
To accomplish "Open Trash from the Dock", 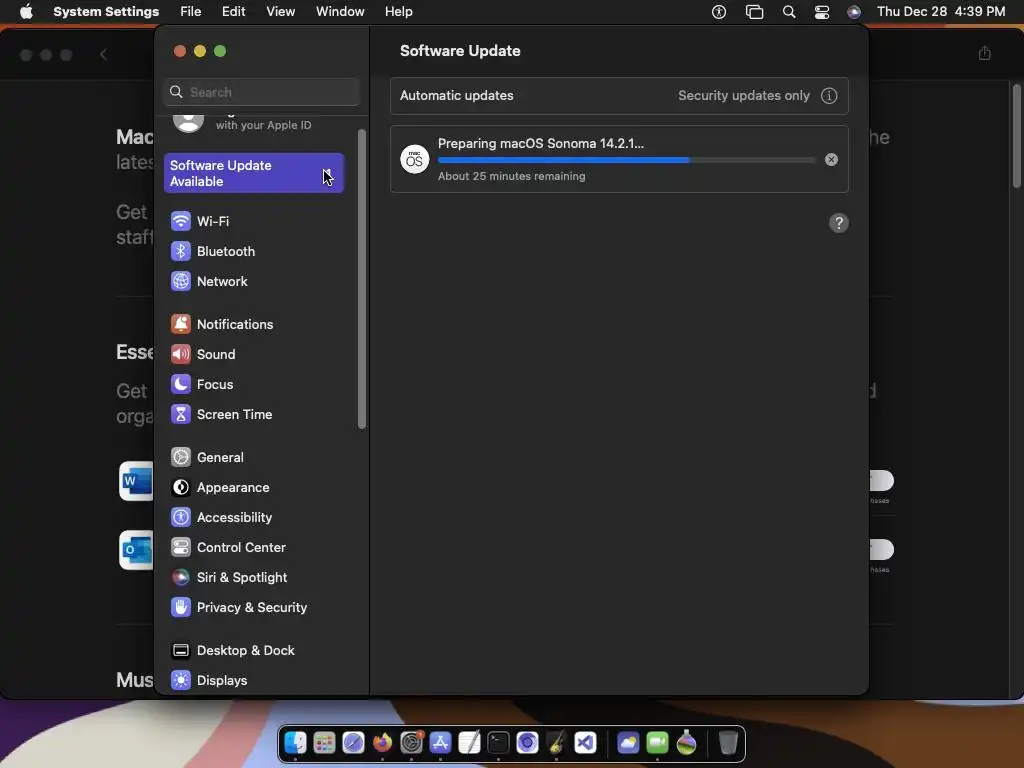I will [728, 743].
